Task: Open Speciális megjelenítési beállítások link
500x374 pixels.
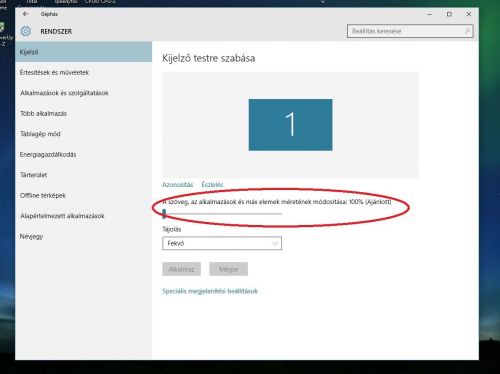Action: pyautogui.click(x=210, y=291)
